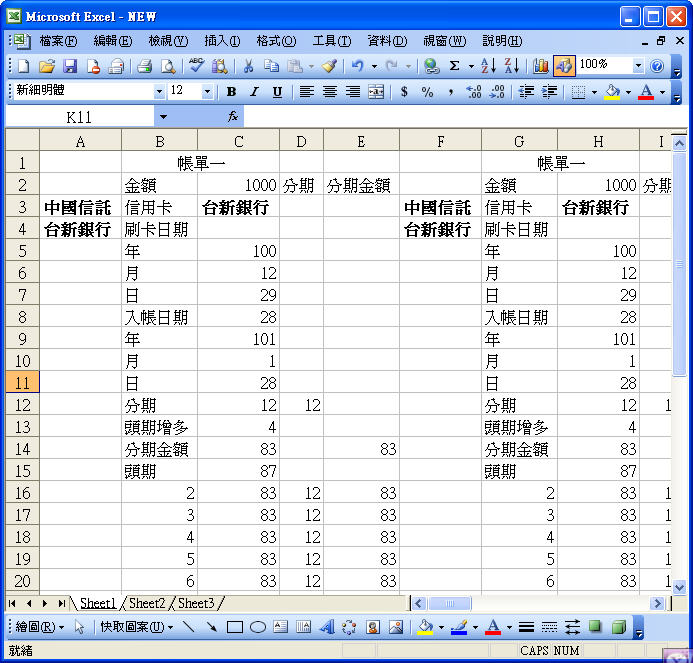Select cell A3 中國信託
693x663 pixels.
tap(80, 207)
